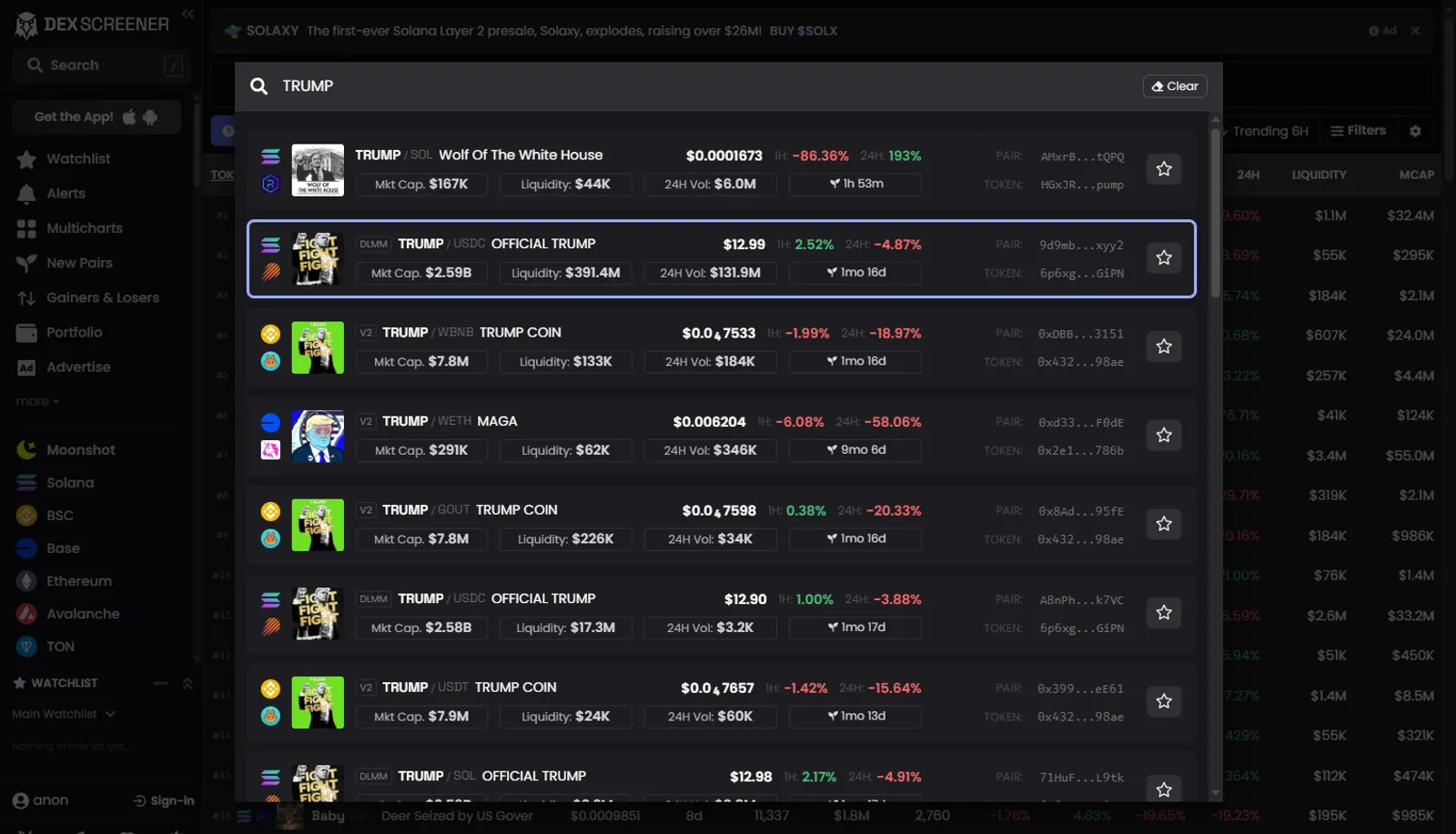
Task: Click the DEX Screener owl logo
Action: [x=26, y=25]
